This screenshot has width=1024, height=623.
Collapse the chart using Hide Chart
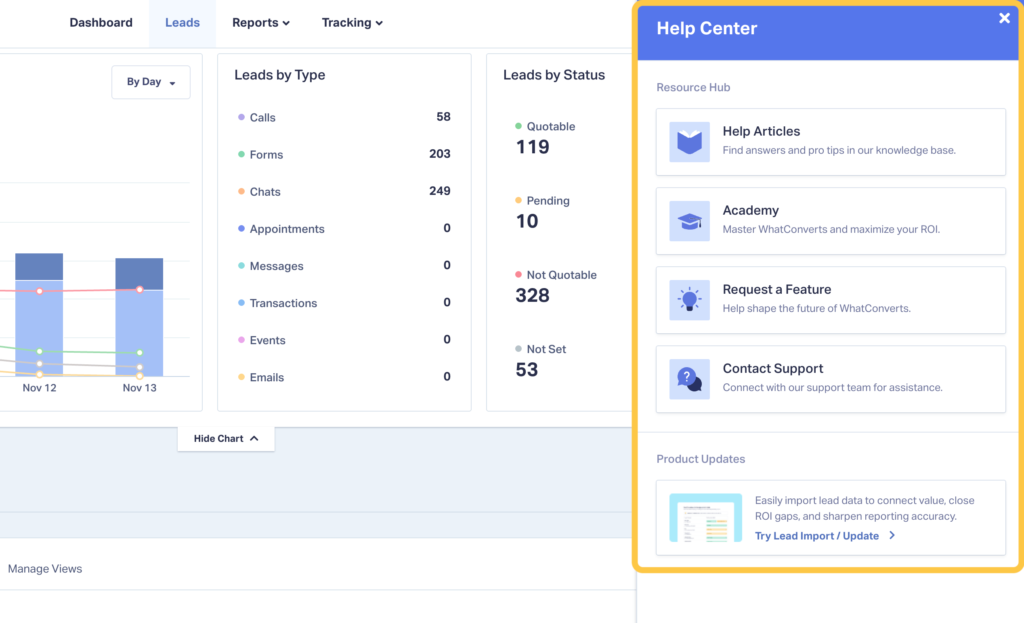226,438
